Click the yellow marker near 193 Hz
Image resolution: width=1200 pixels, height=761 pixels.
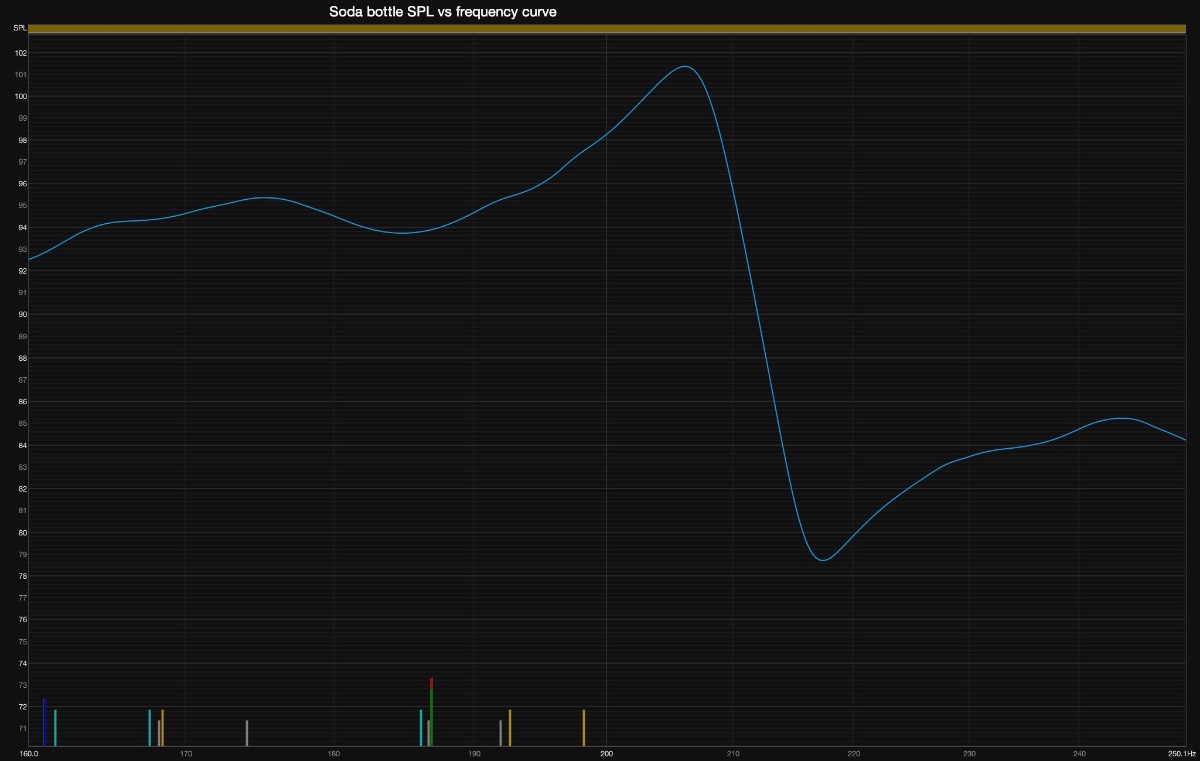point(510,727)
